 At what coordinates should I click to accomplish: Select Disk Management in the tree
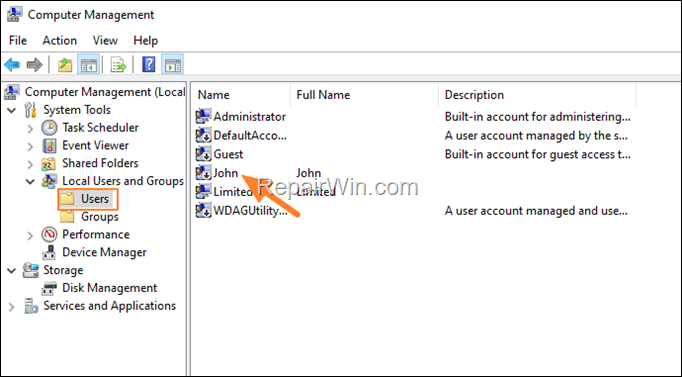(110, 288)
